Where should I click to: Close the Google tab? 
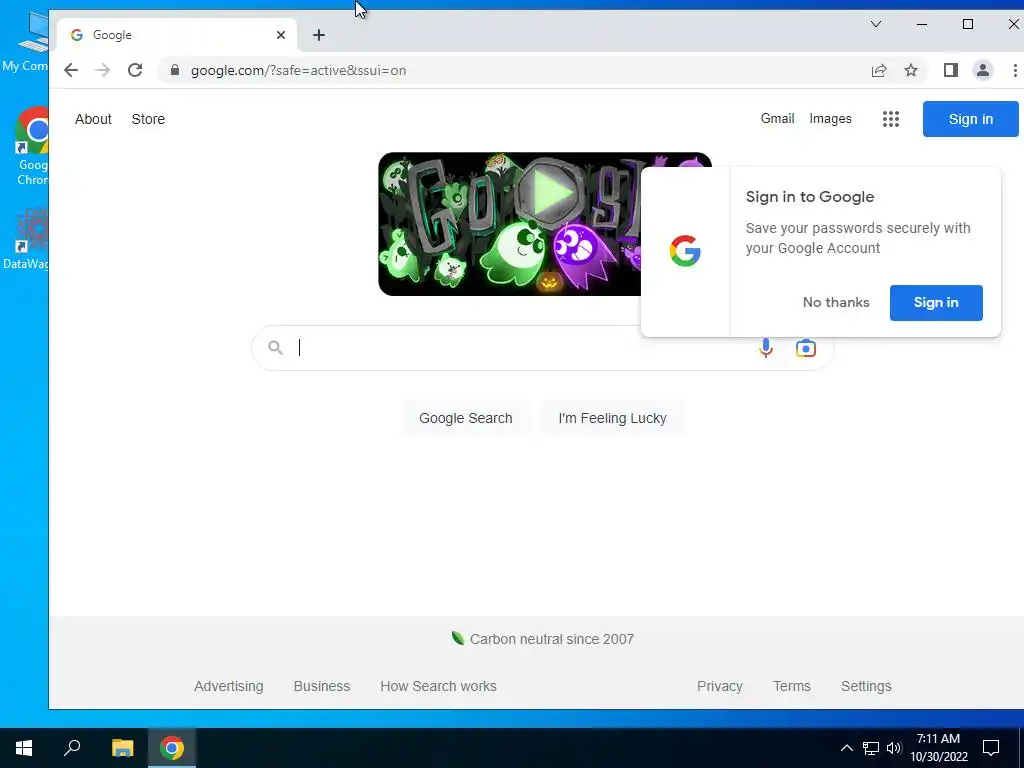281,35
